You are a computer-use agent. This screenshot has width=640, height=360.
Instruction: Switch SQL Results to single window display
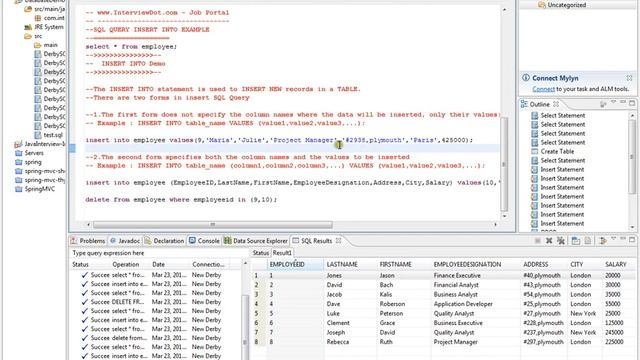tap(576, 241)
